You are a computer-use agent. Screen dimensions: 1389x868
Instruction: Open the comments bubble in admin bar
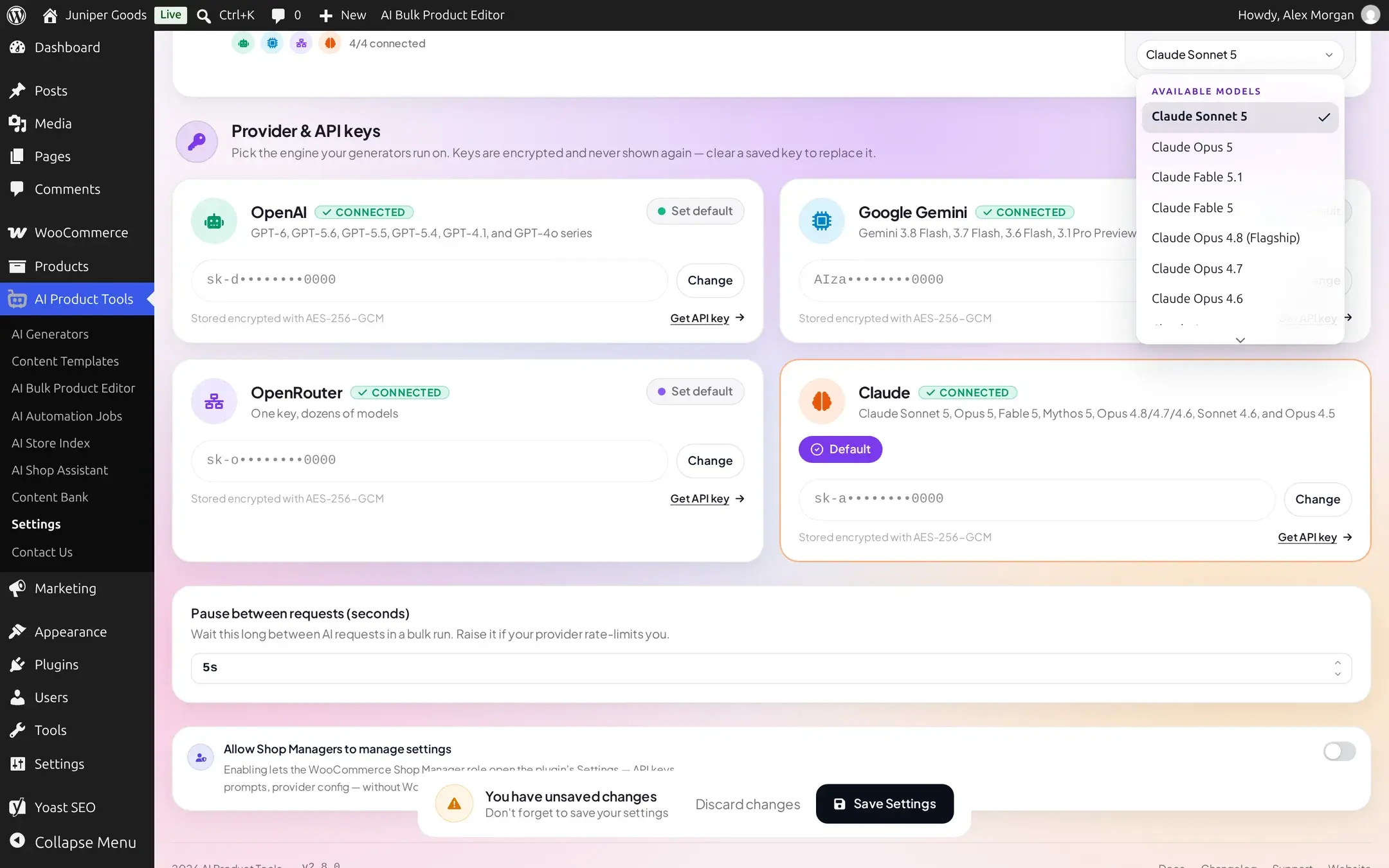click(278, 15)
